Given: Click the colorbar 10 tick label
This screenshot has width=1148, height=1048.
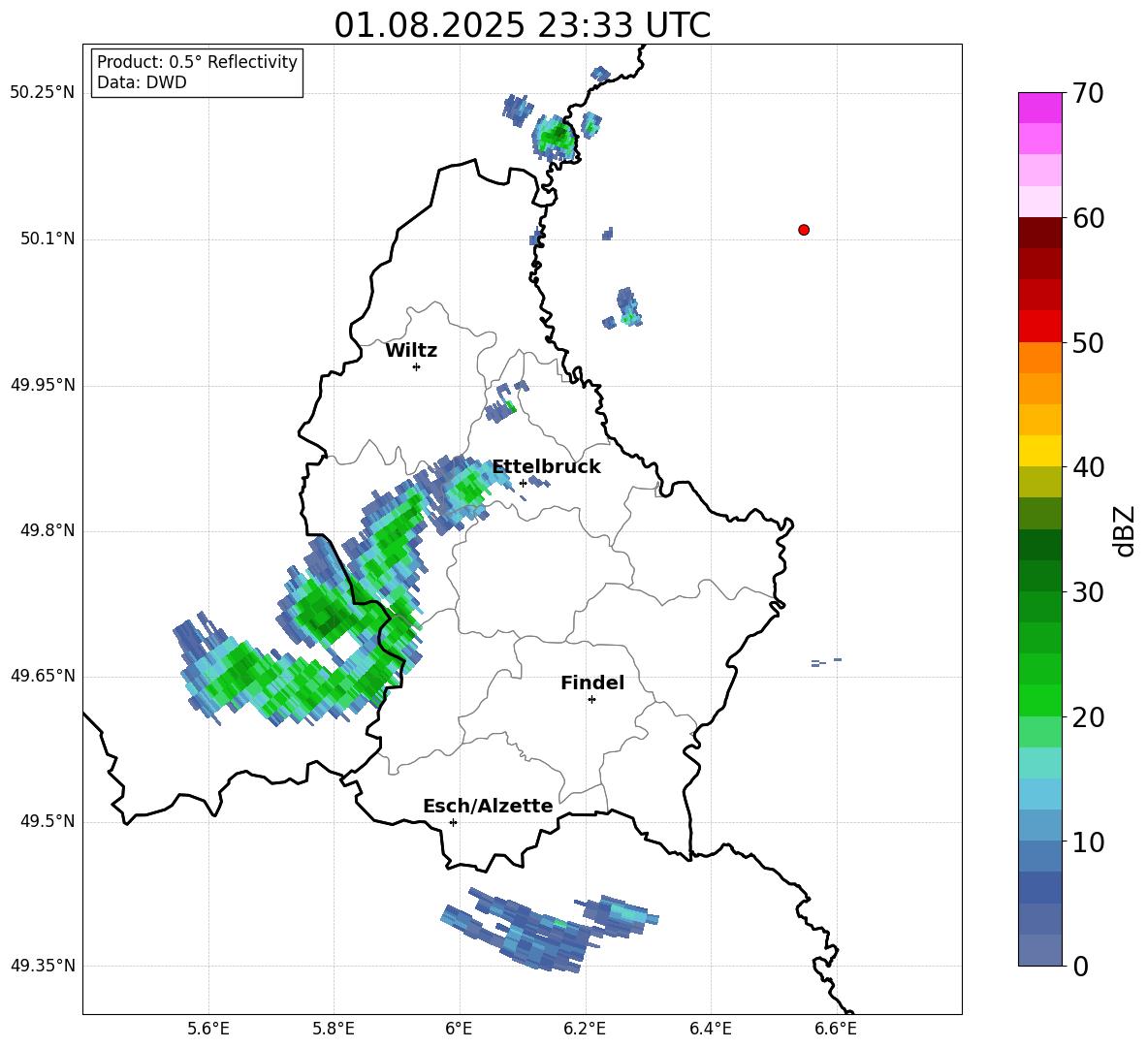Looking at the screenshot, I should coord(1088,842).
